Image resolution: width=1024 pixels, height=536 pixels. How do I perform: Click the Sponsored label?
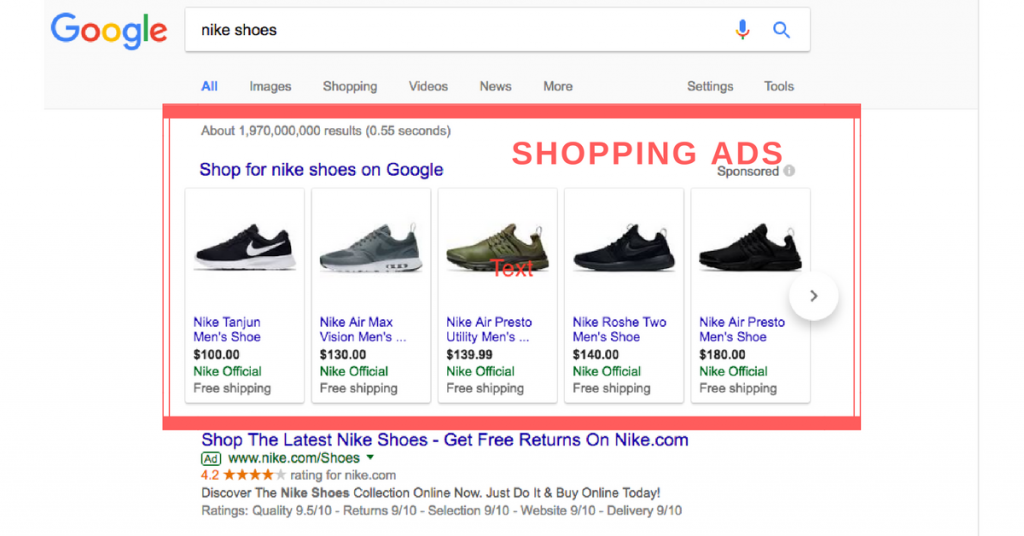[x=748, y=172]
